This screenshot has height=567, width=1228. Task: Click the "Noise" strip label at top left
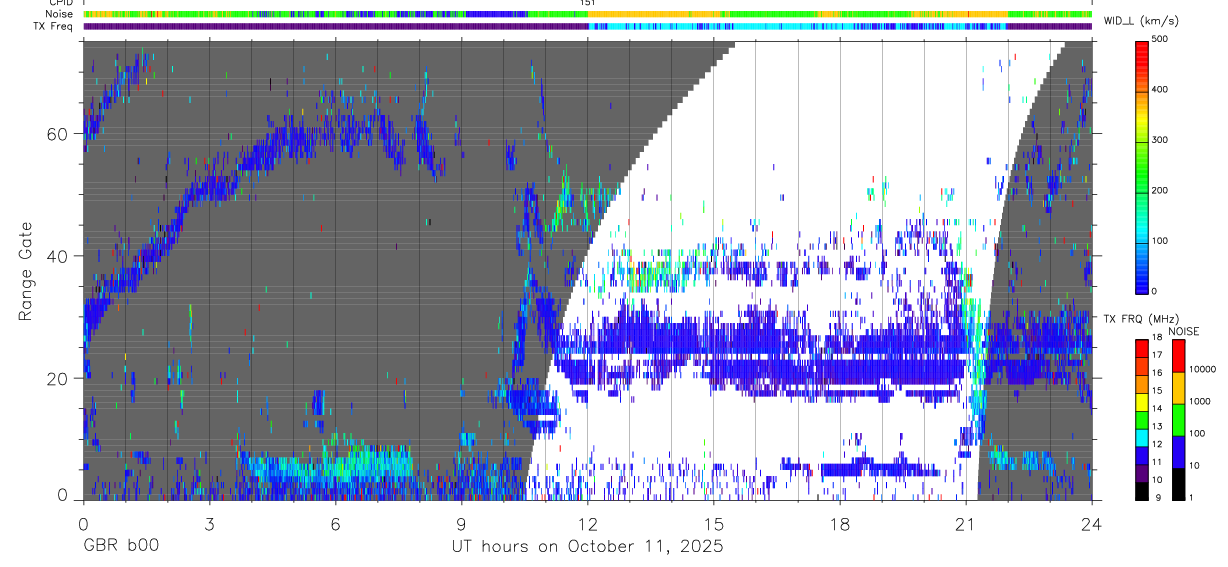click(x=60, y=14)
